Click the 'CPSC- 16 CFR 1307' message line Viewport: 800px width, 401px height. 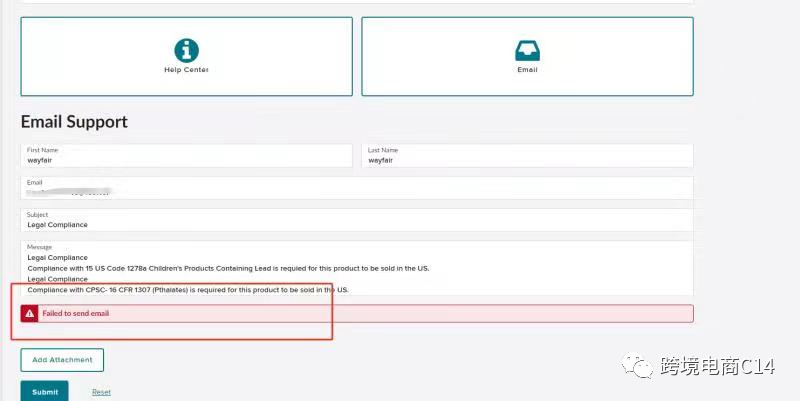(188, 290)
